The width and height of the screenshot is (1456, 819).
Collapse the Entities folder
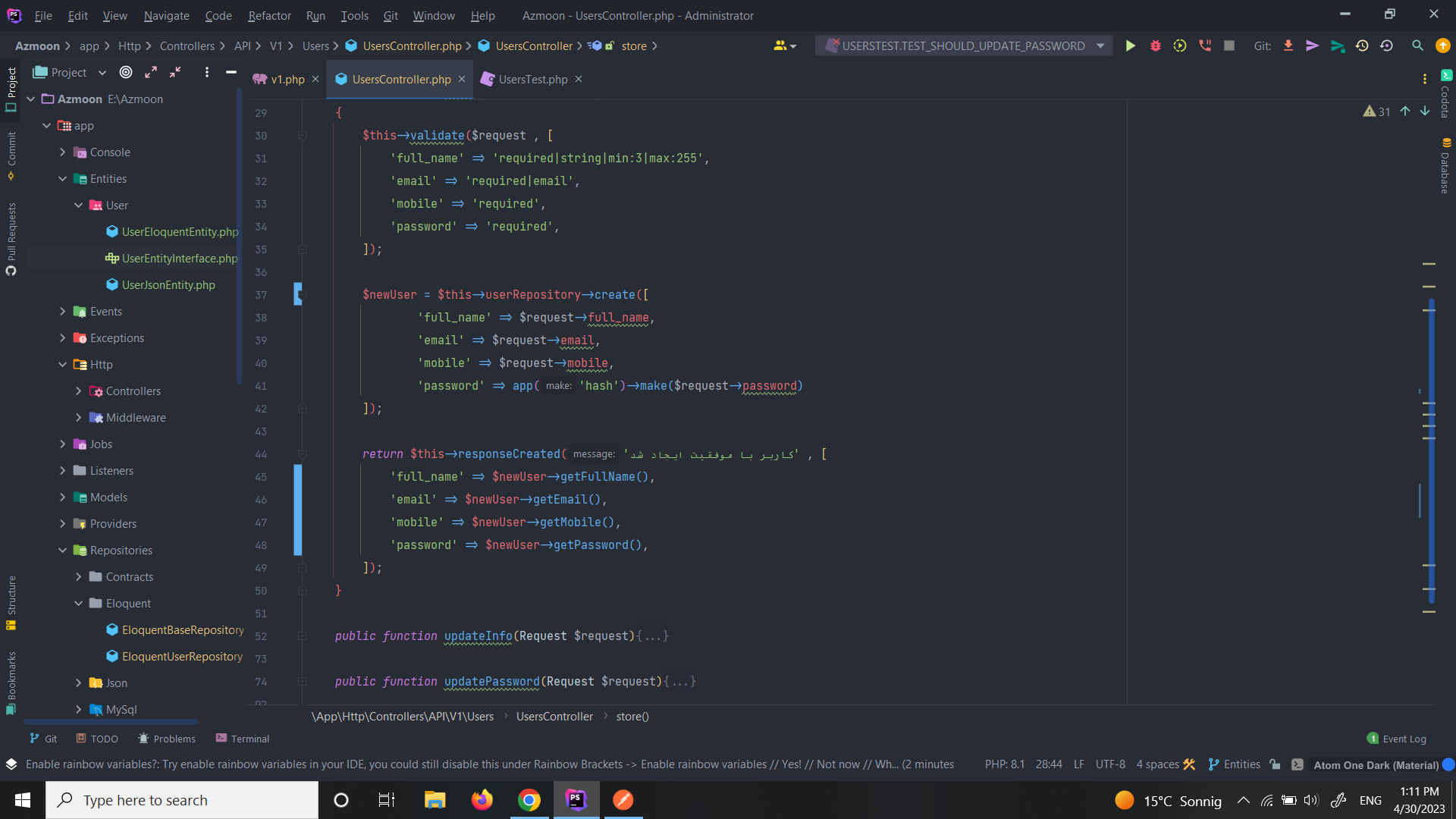point(62,179)
